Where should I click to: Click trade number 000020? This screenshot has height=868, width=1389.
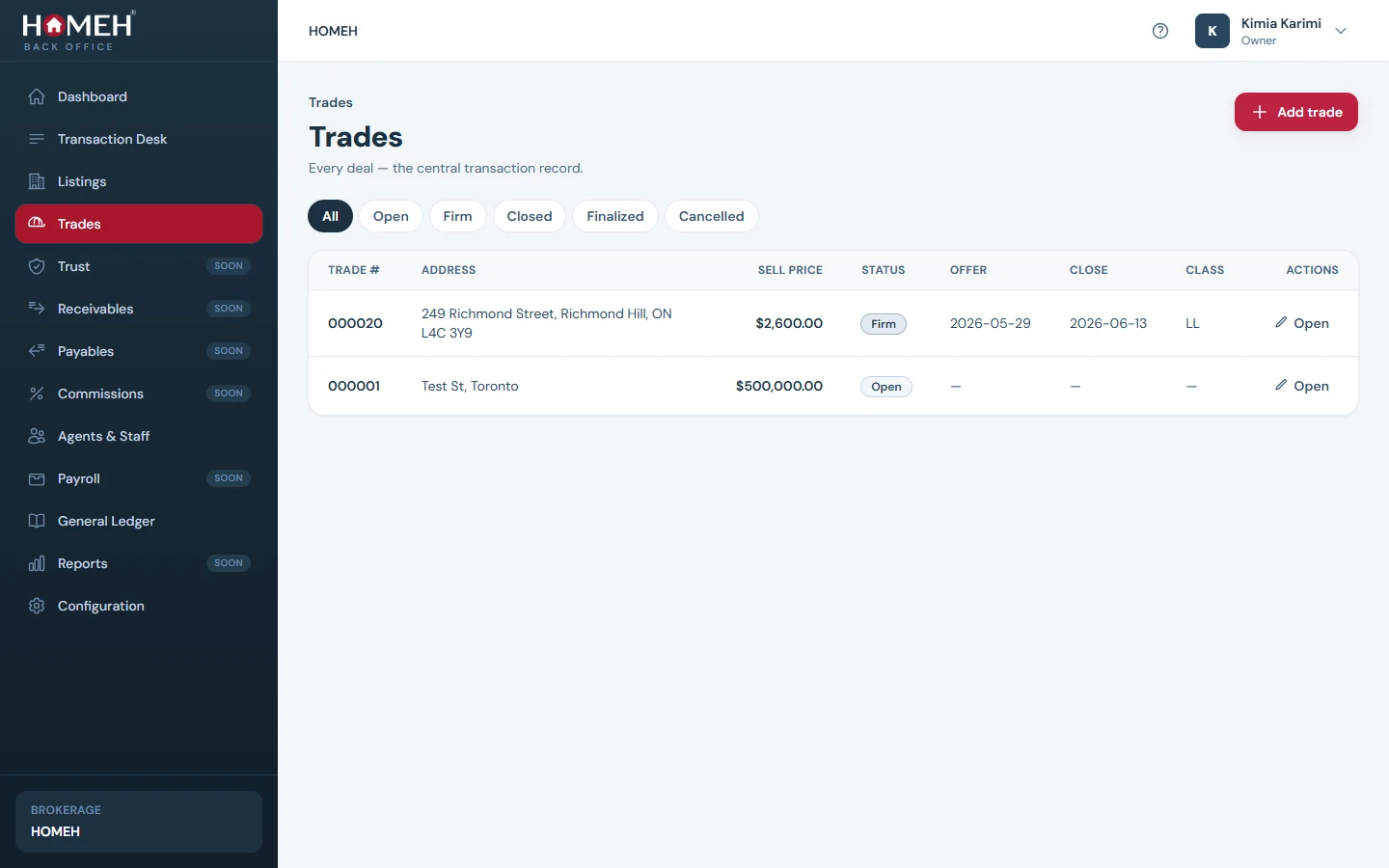[x=355, y=323]
